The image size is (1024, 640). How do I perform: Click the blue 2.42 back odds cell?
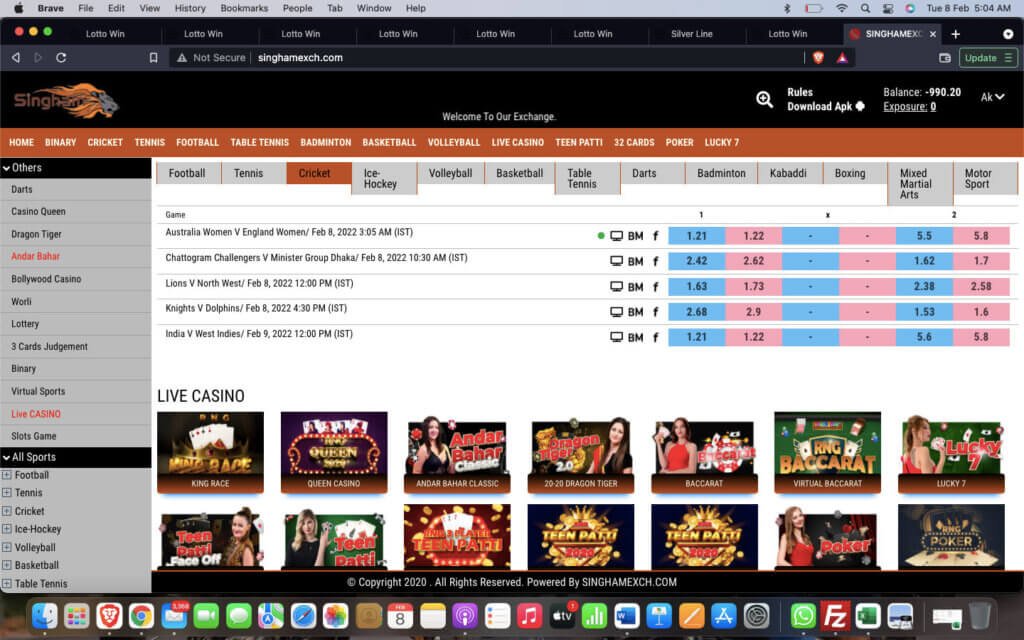coord(697,261)
